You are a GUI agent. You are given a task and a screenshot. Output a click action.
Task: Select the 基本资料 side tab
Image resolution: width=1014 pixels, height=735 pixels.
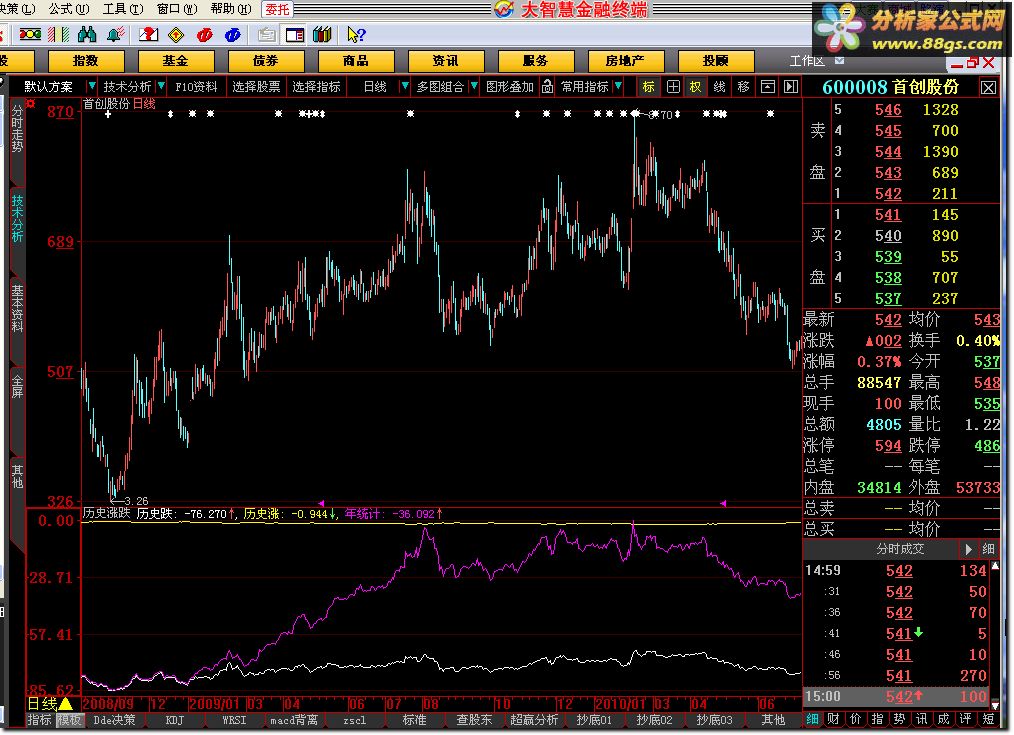[17, 309]
